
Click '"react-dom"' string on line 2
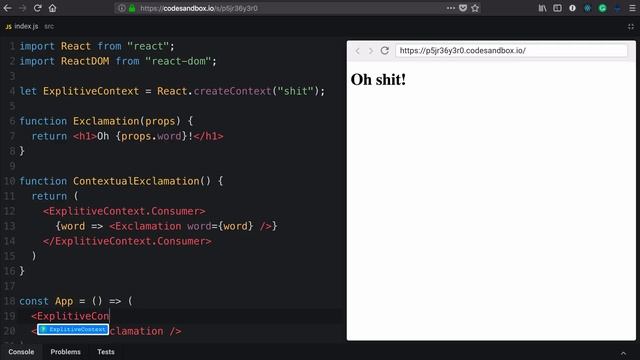[178, 61]
